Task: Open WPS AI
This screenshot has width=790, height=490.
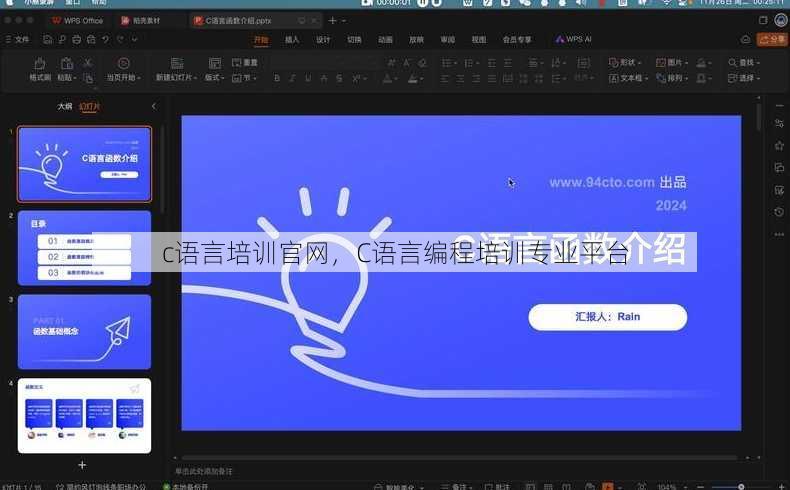Action: pyautogui.click(x=573, y=39)
